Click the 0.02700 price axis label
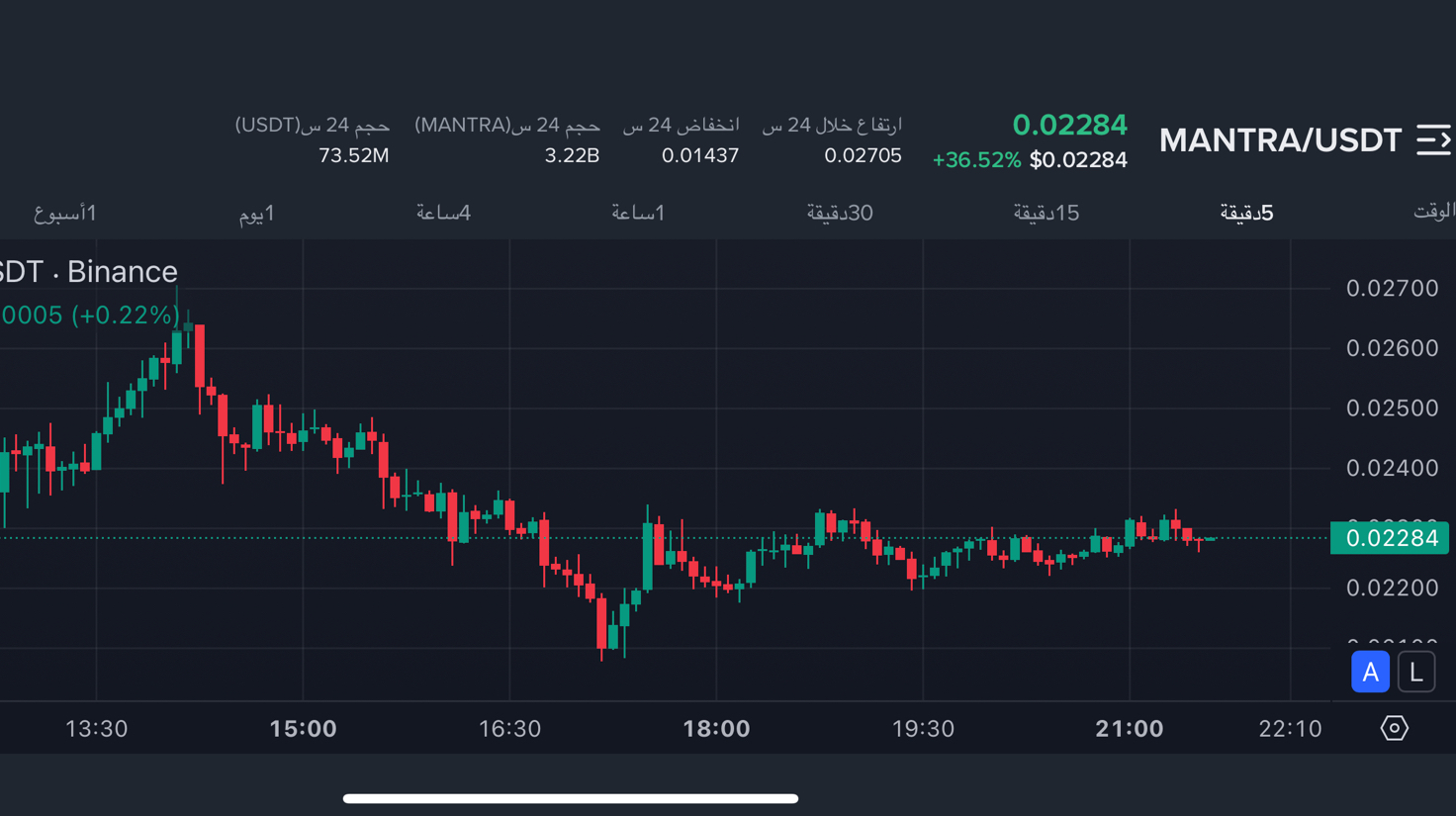The width and height of the screenshot is (1456, 816). [1392, 289]
